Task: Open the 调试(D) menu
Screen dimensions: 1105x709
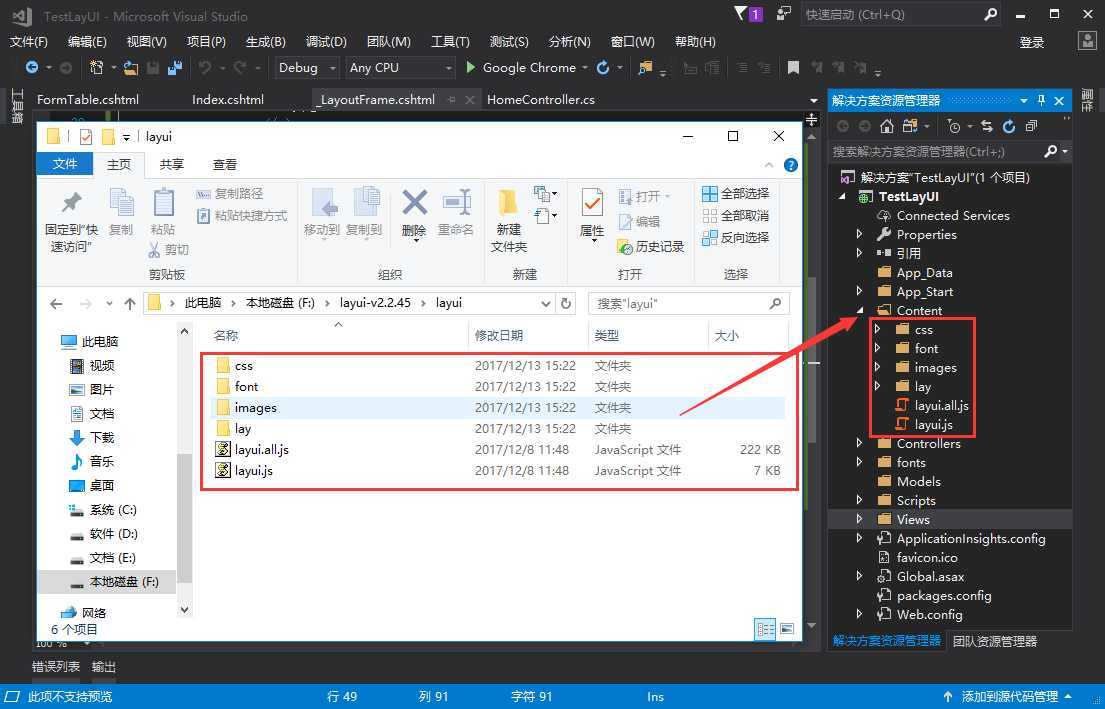Action: coord(326,42)
